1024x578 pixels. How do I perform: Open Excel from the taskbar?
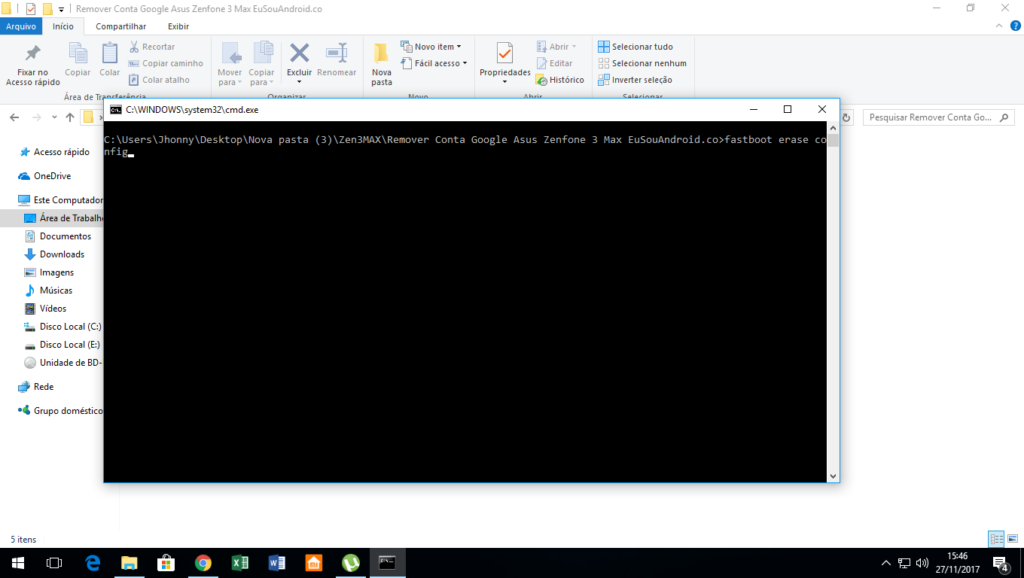[240, 563]
